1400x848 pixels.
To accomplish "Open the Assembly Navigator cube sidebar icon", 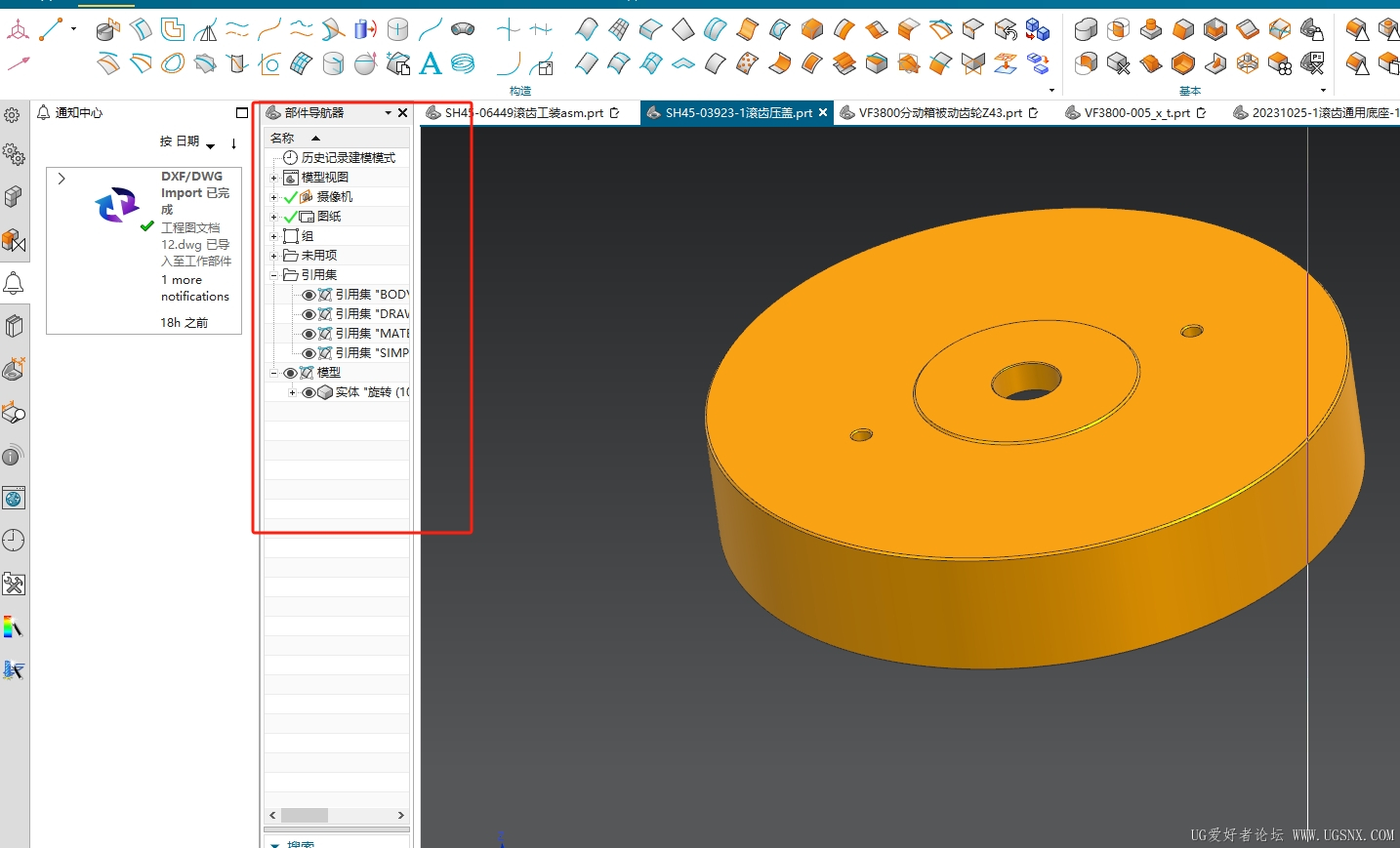I will [x=14, y=197].
